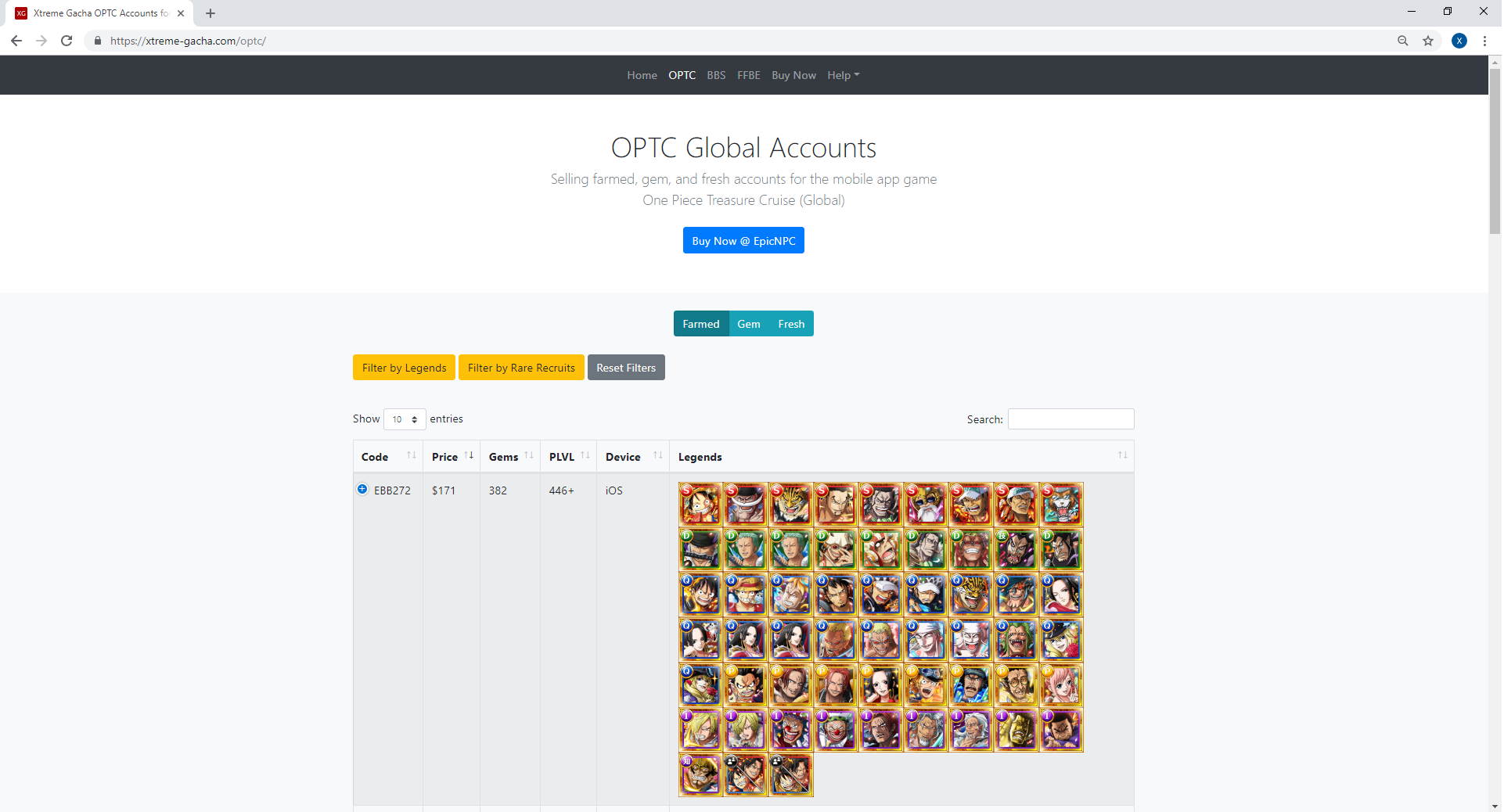This screenshot has width=1504, height=812.
Task: Select the PSY Gear Fourth Luffy legend
Action: click(x=745, y=685)
